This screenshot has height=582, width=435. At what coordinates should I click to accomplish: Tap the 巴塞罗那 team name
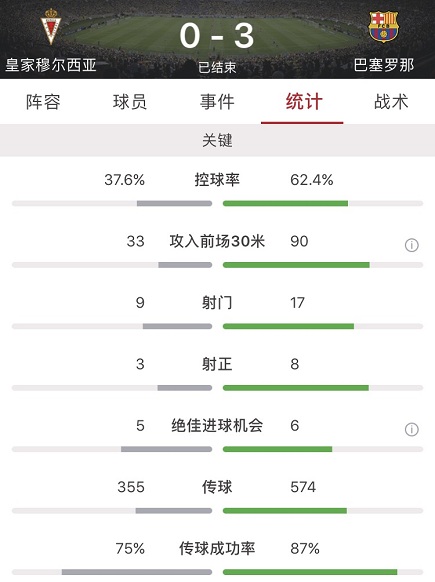point(383,65)
